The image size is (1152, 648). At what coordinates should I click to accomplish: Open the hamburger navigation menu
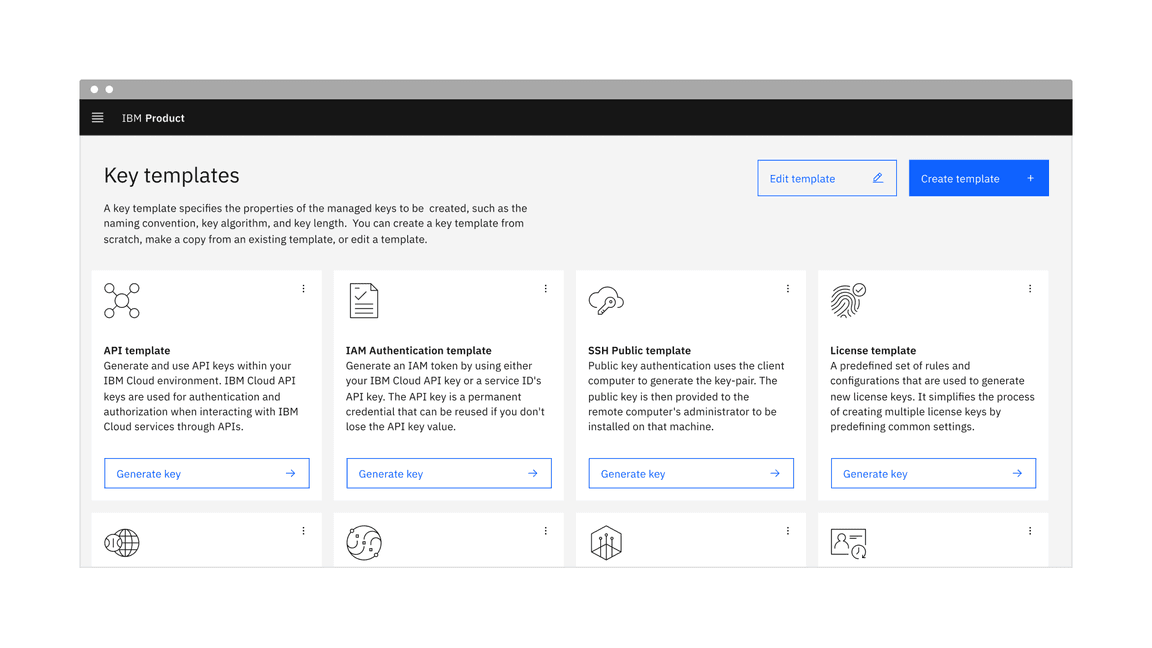[x=98, y=118]
